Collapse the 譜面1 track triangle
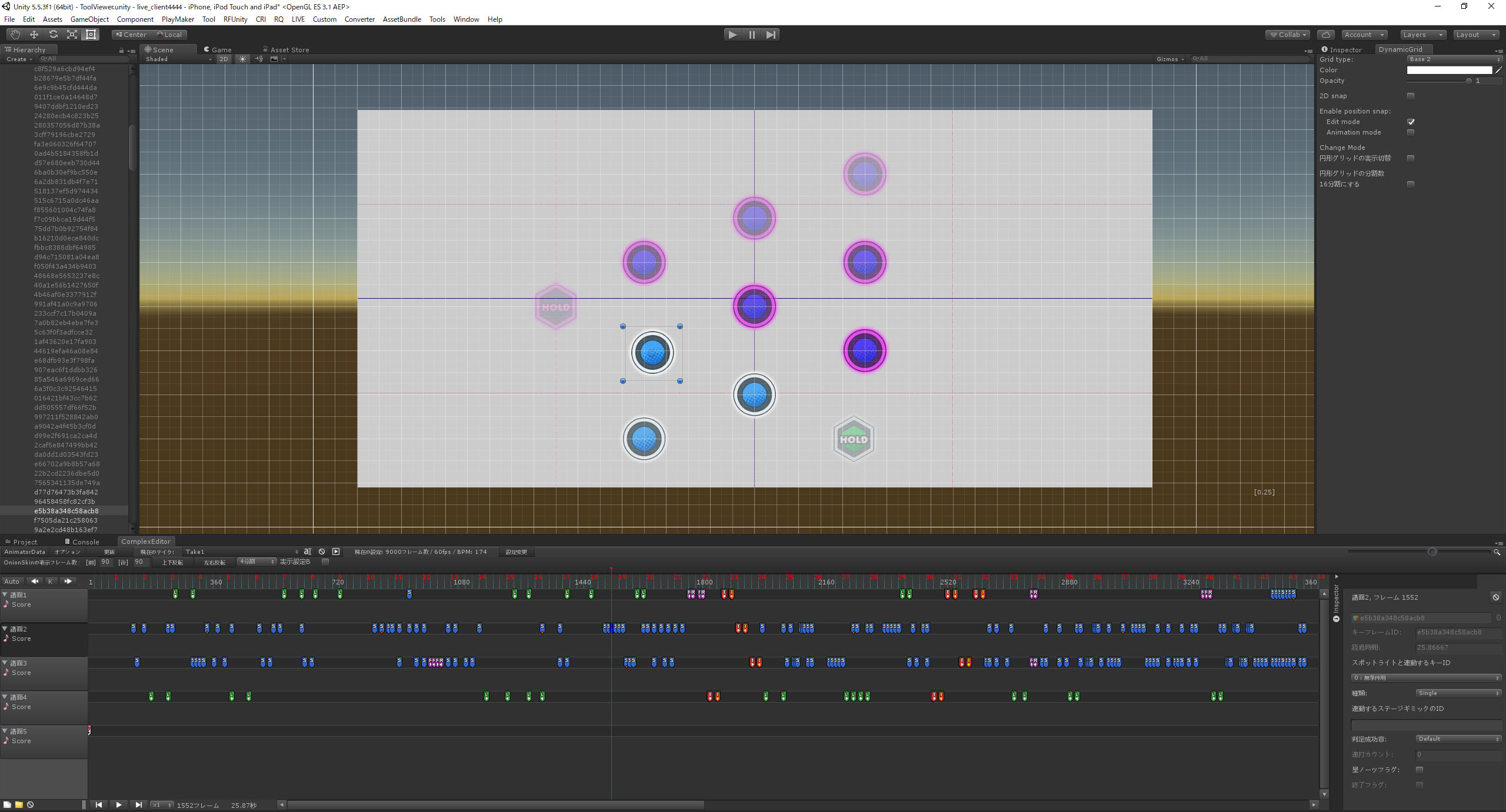 [5, 594]
